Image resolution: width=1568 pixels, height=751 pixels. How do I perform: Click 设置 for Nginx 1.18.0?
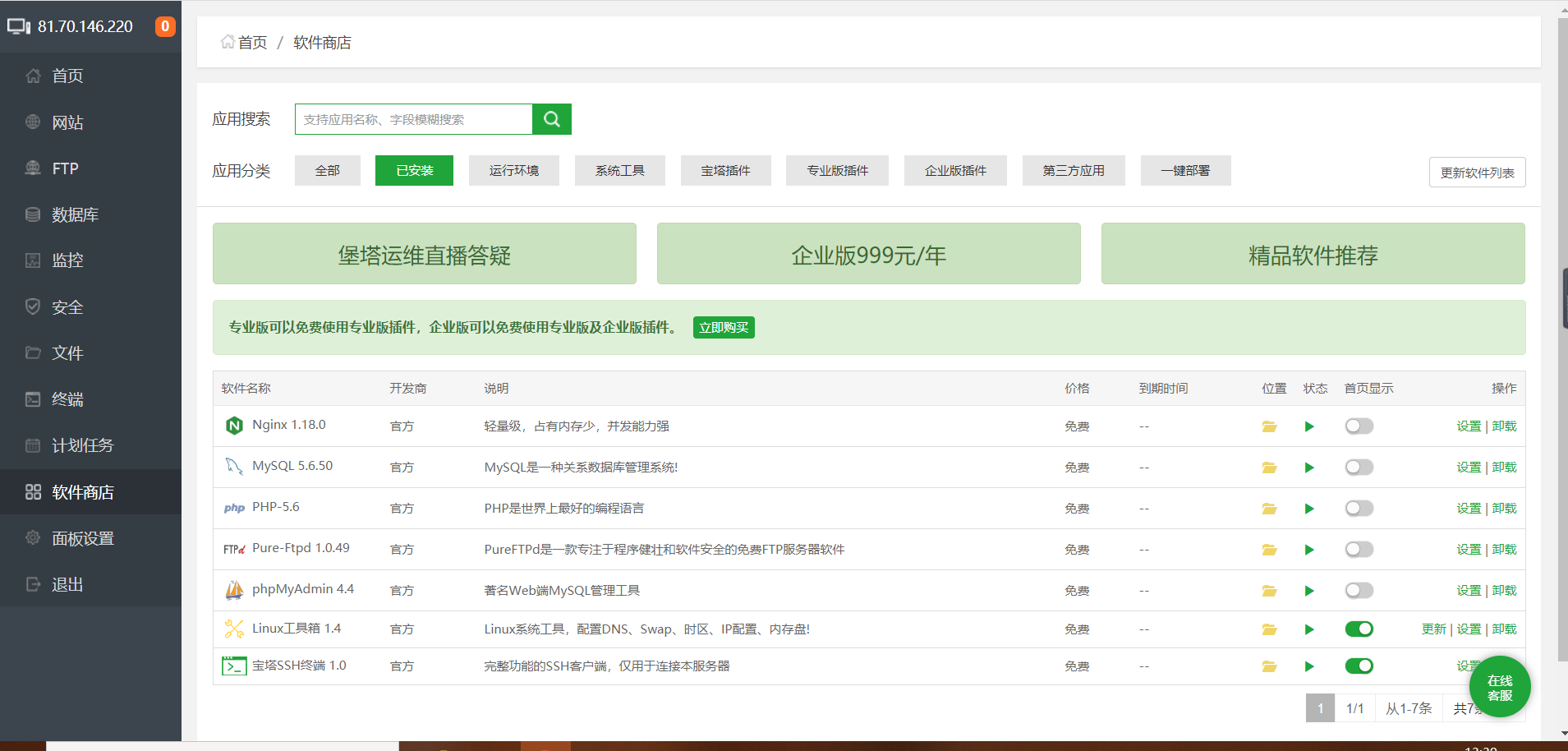coord(1469,426)
